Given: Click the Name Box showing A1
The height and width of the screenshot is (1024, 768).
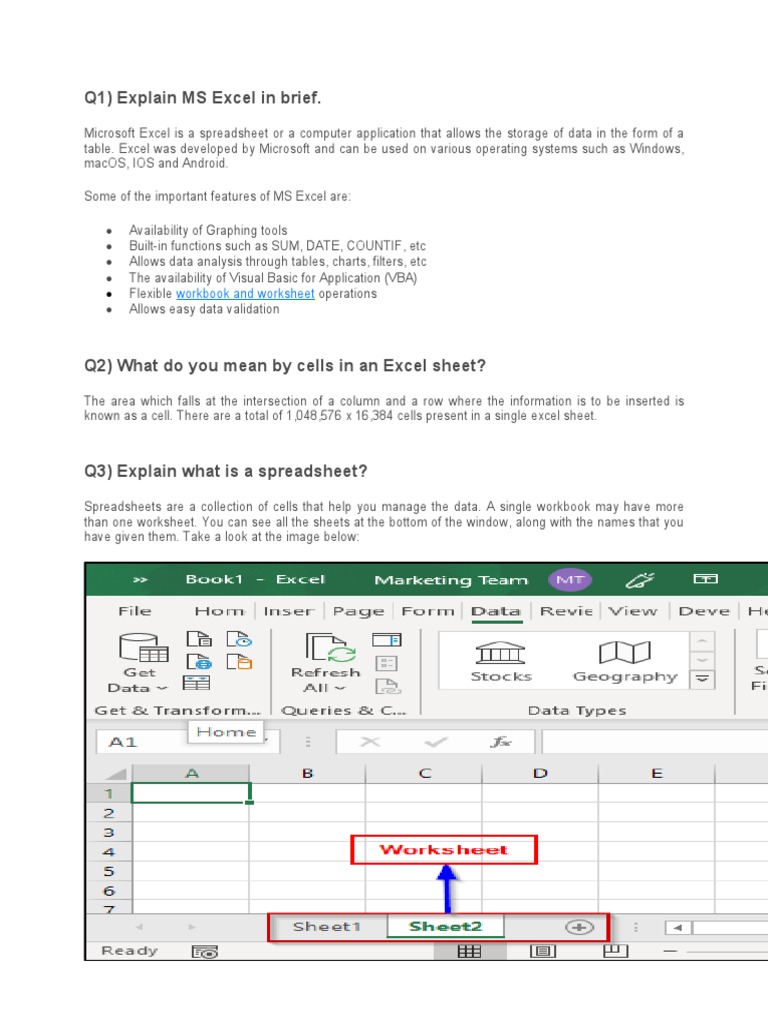Looking at the screenshot, I should click(188, 742).
